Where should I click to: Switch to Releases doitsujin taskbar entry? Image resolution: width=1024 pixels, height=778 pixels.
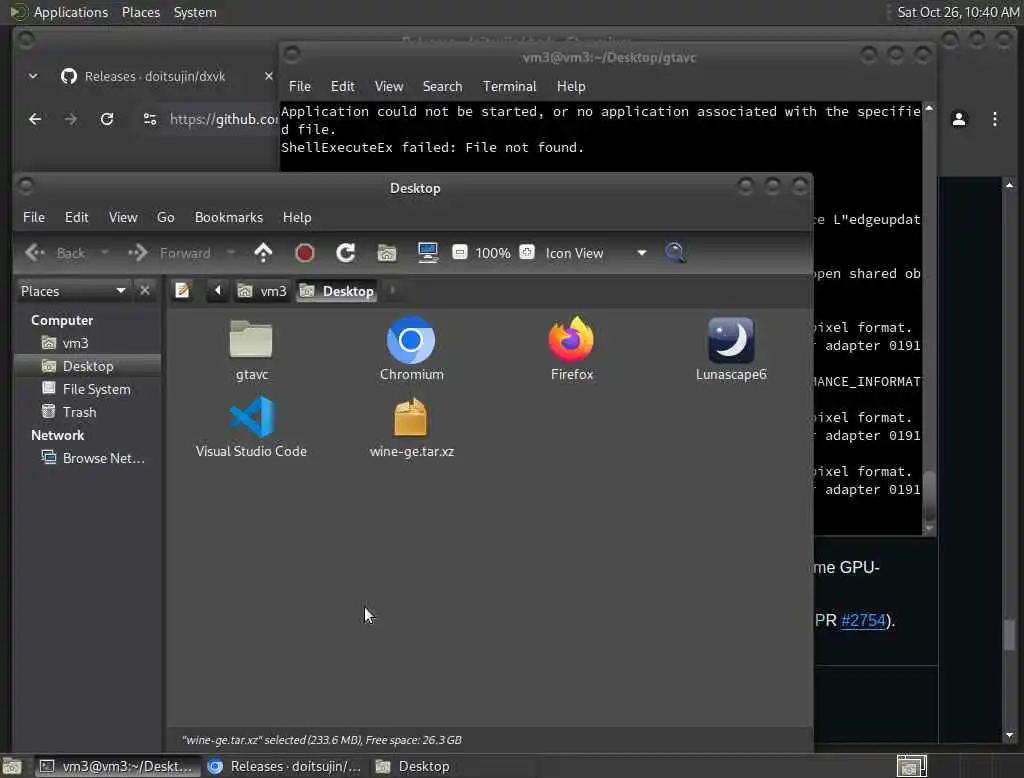pos(285,766)
